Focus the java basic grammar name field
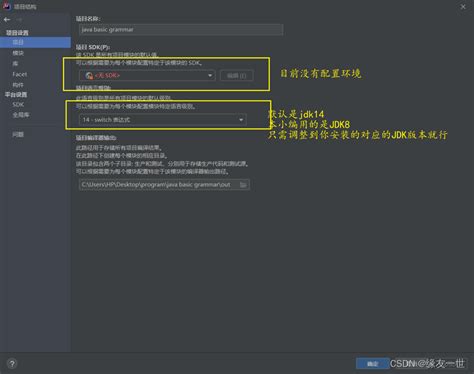Screen dimensions: 474x374 pos(181,29)
